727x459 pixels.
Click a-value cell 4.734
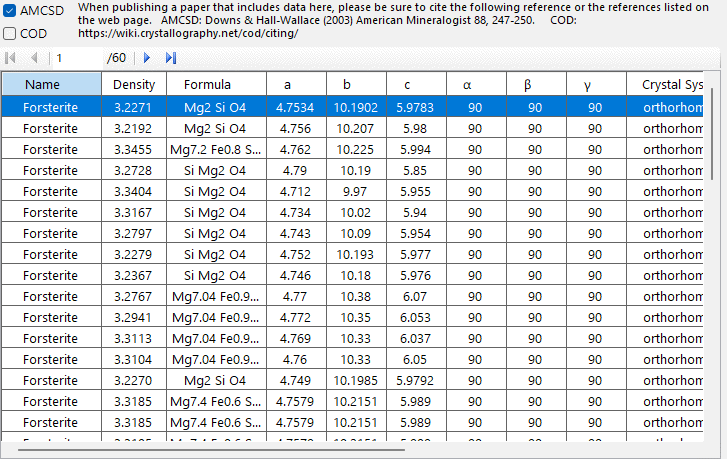point(295,212)
